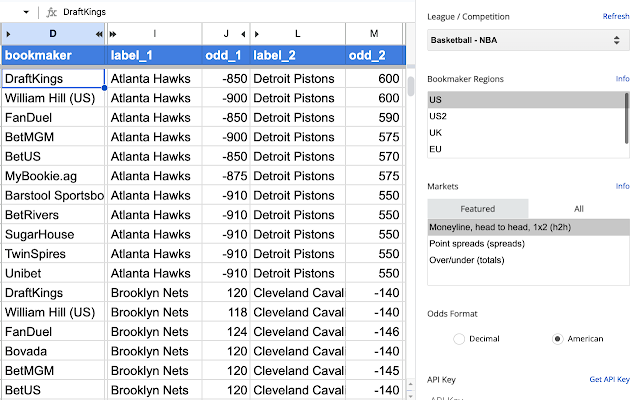Expand hidden column left of column L
Image resolution: width=640 pixels, height=400 pixels.
pyautogui.click(x=257, y=34)
